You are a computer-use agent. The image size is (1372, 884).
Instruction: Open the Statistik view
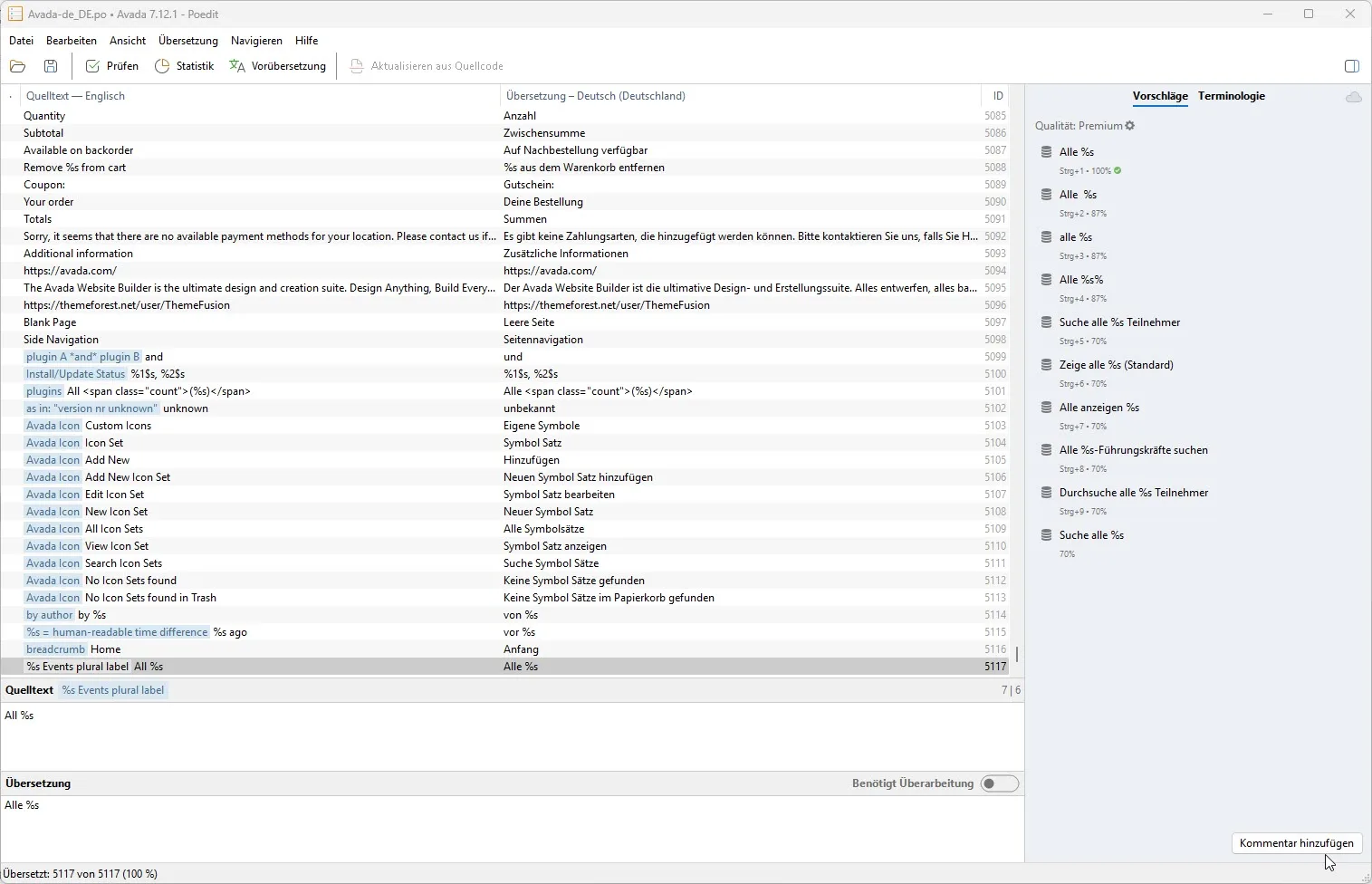[x=184, y=66]
